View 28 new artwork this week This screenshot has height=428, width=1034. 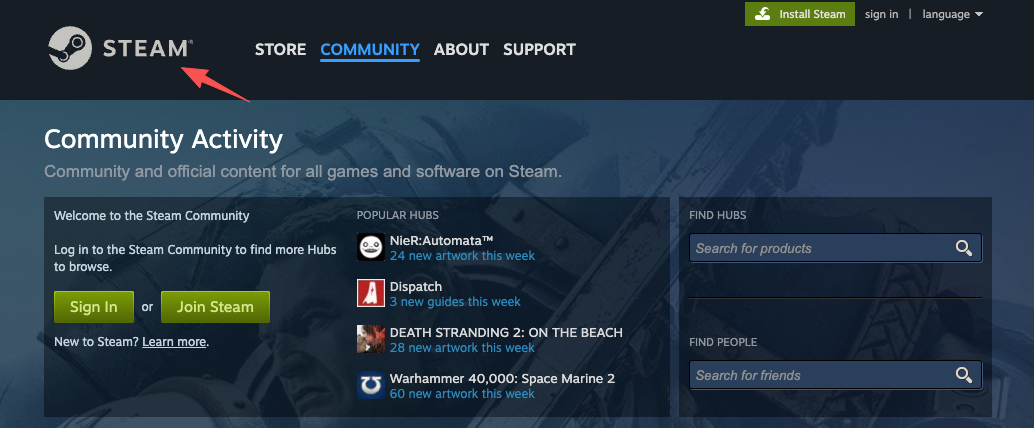coord(462,348)
